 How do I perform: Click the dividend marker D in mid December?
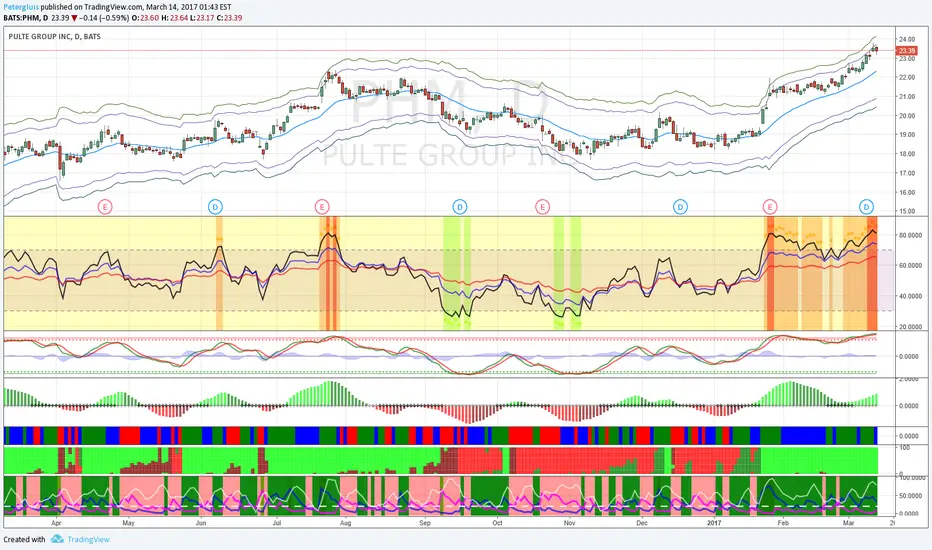tap(680, 207)
